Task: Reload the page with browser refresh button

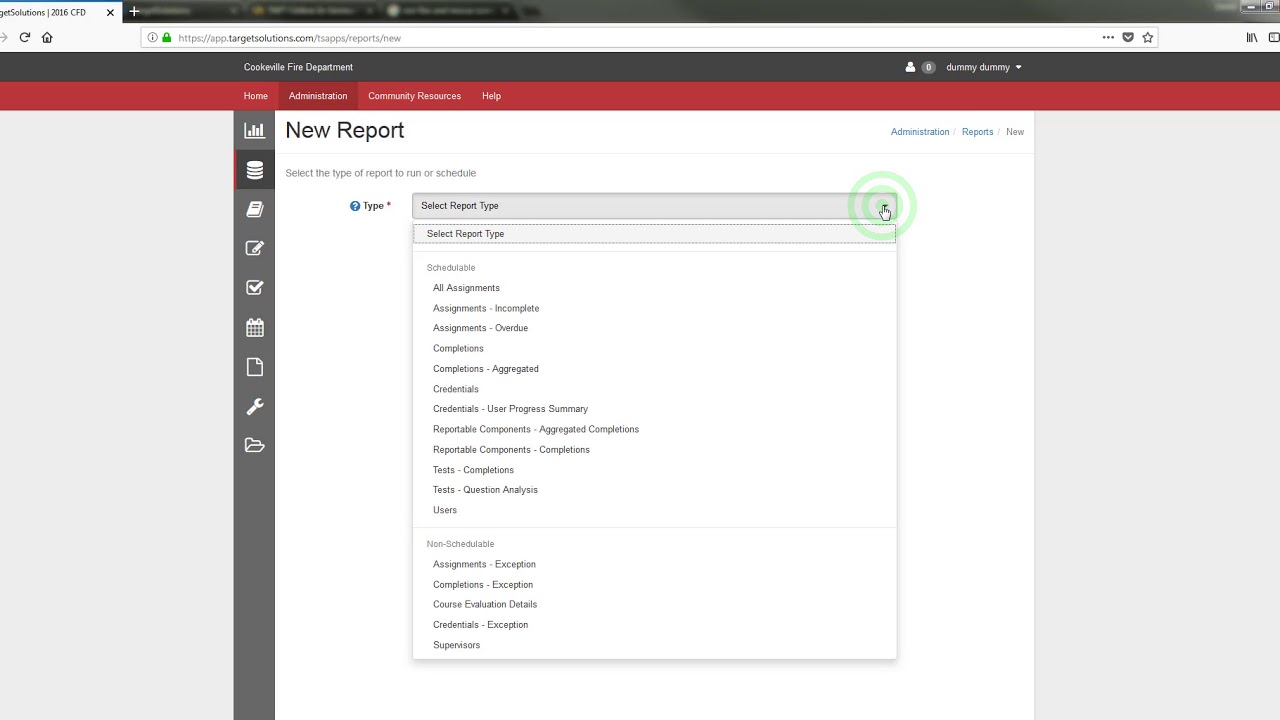Action: tap(25, 37)
